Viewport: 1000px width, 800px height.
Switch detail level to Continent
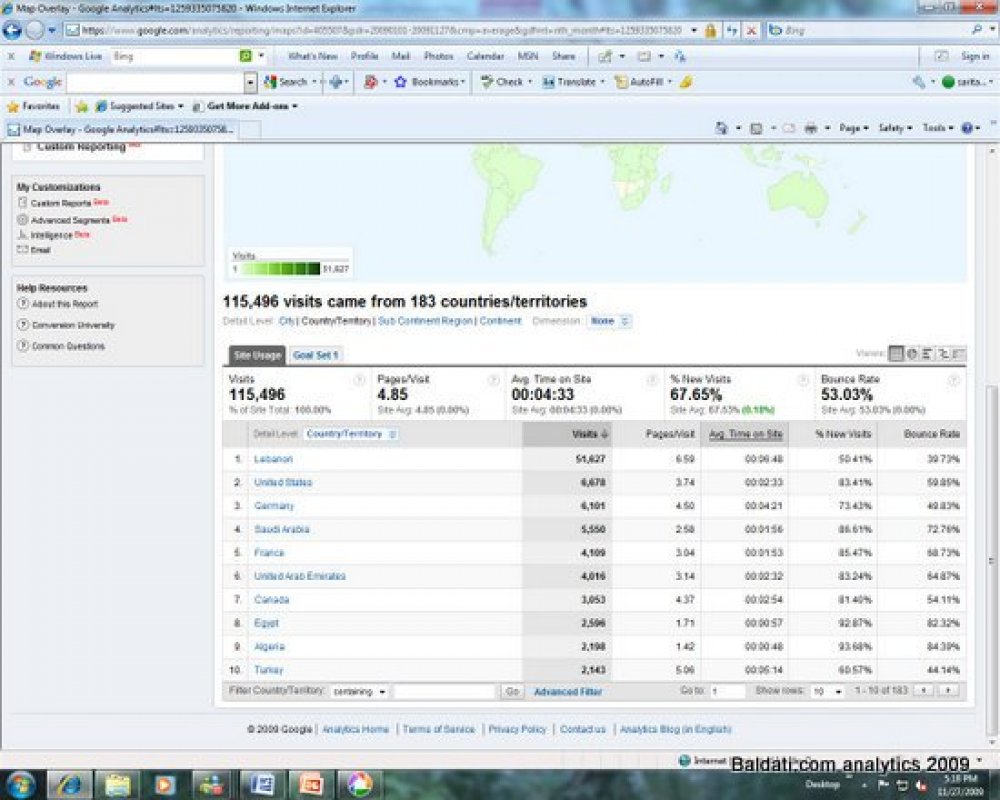(x=501, y=321)
